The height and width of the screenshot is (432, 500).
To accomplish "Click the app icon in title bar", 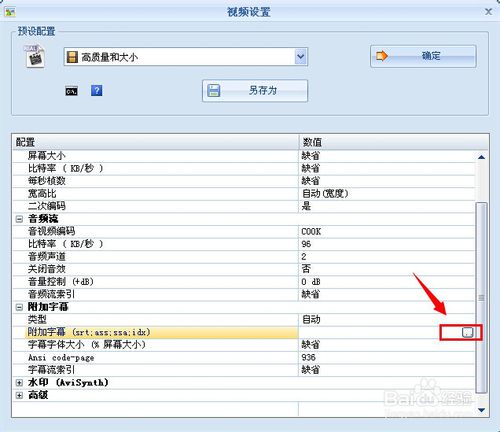I will point(10,12).
